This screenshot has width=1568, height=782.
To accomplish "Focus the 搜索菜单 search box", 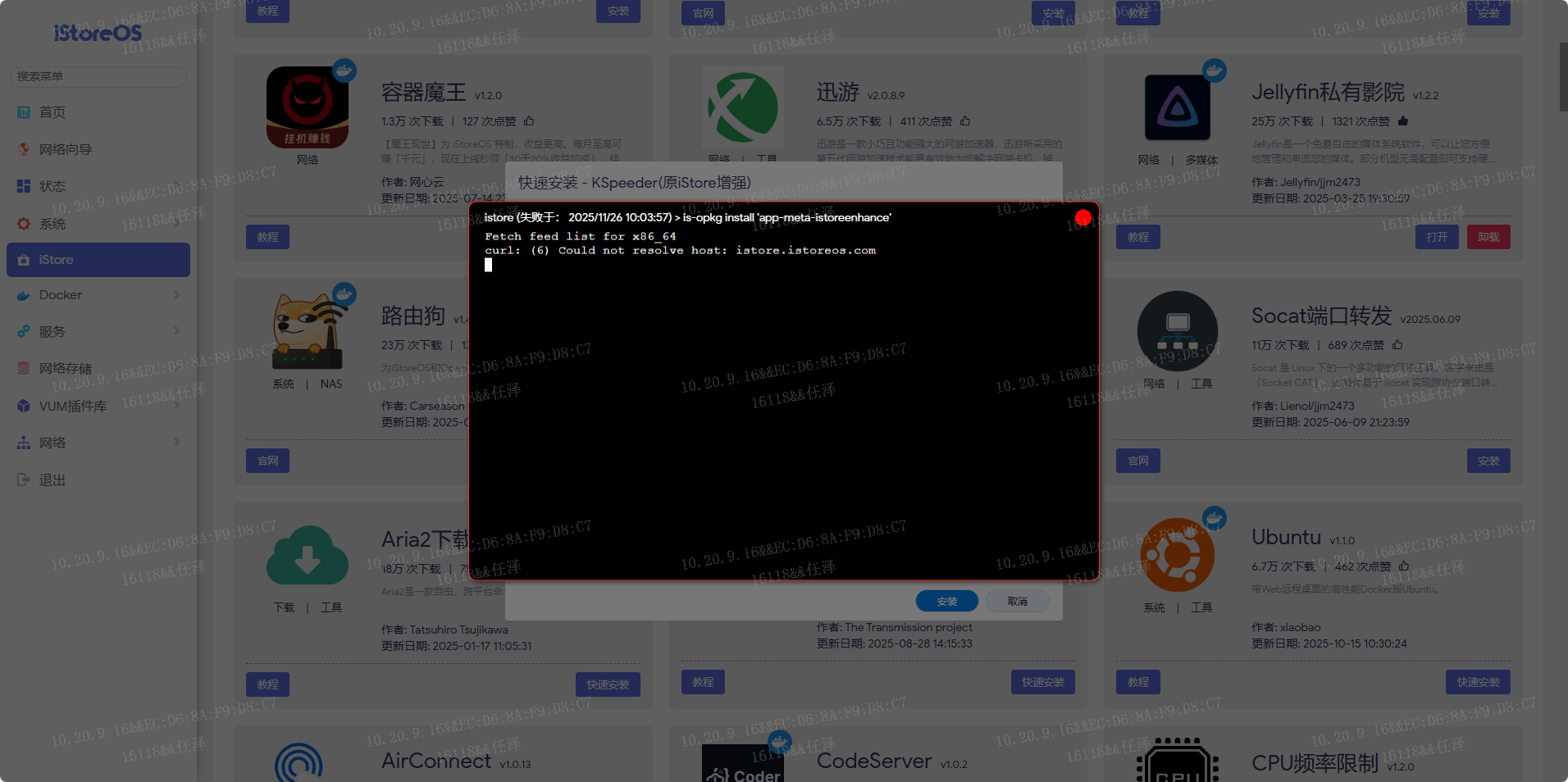I will (x=98, y=76).
